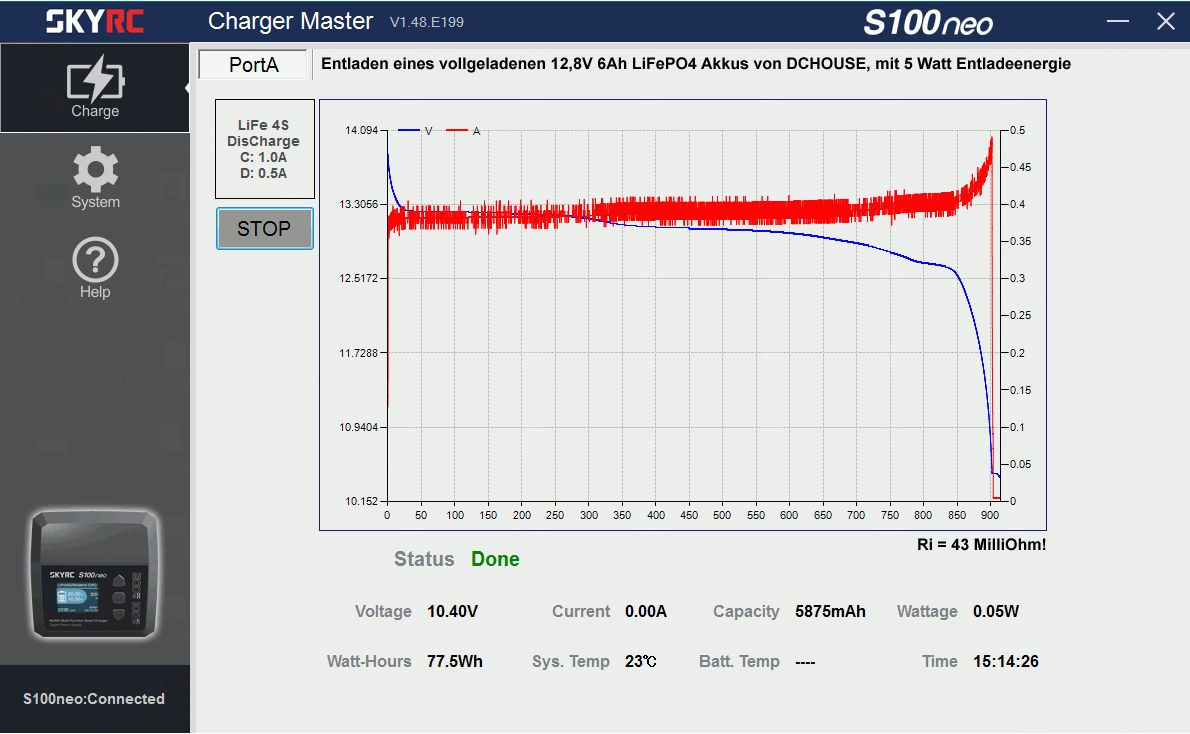Image resolution: width=1190 pixels, height=734 pixels.
Task: Minimize the Charger Master window
Action: click(x=1118, y=22)
